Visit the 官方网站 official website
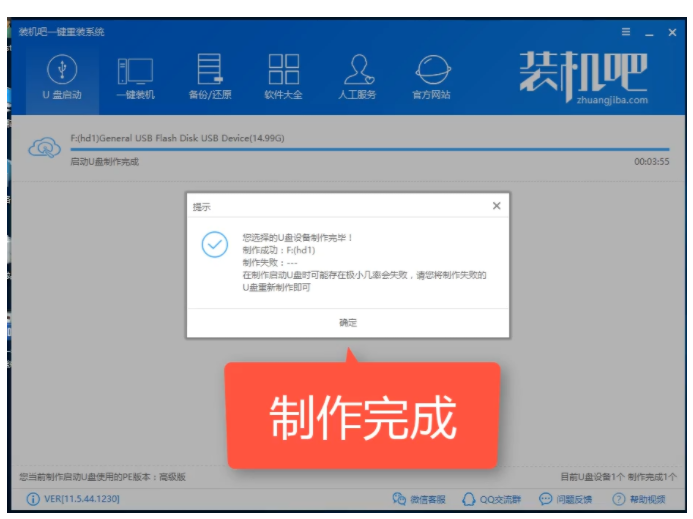Viewport: 693px width, 519px height. [x=431, y=77]
